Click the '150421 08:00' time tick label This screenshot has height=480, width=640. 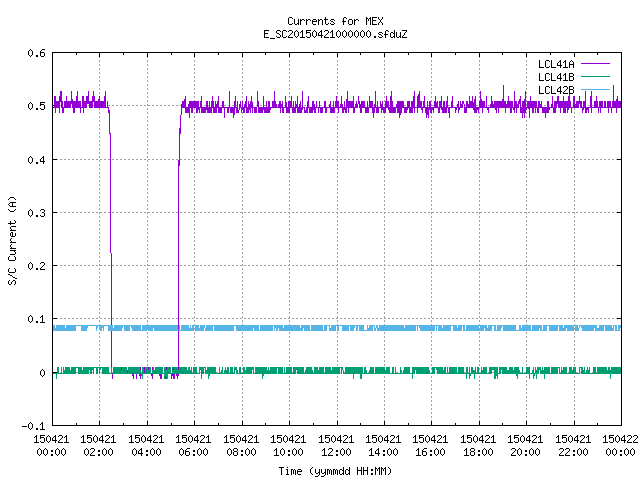click(x=241, y=446)
